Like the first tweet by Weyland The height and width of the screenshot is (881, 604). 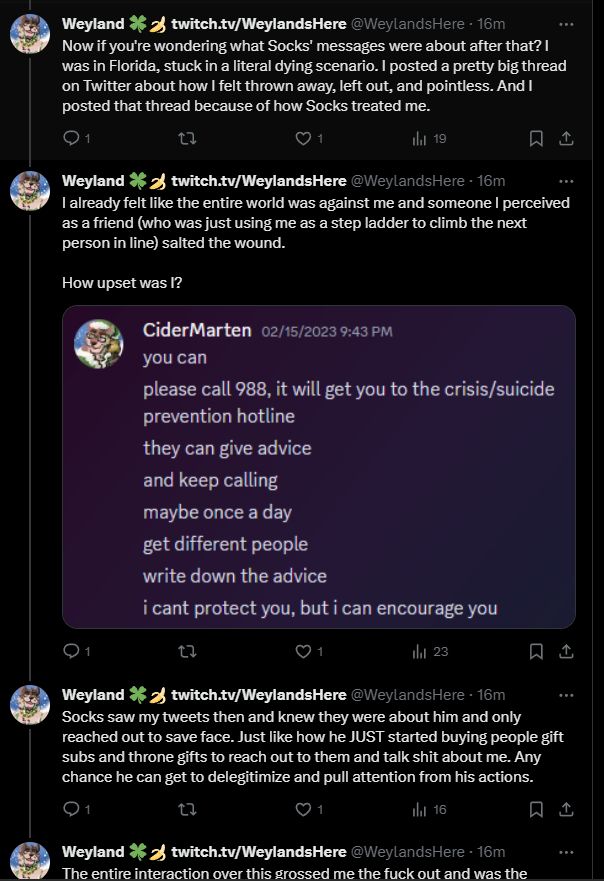pos(302,139)
